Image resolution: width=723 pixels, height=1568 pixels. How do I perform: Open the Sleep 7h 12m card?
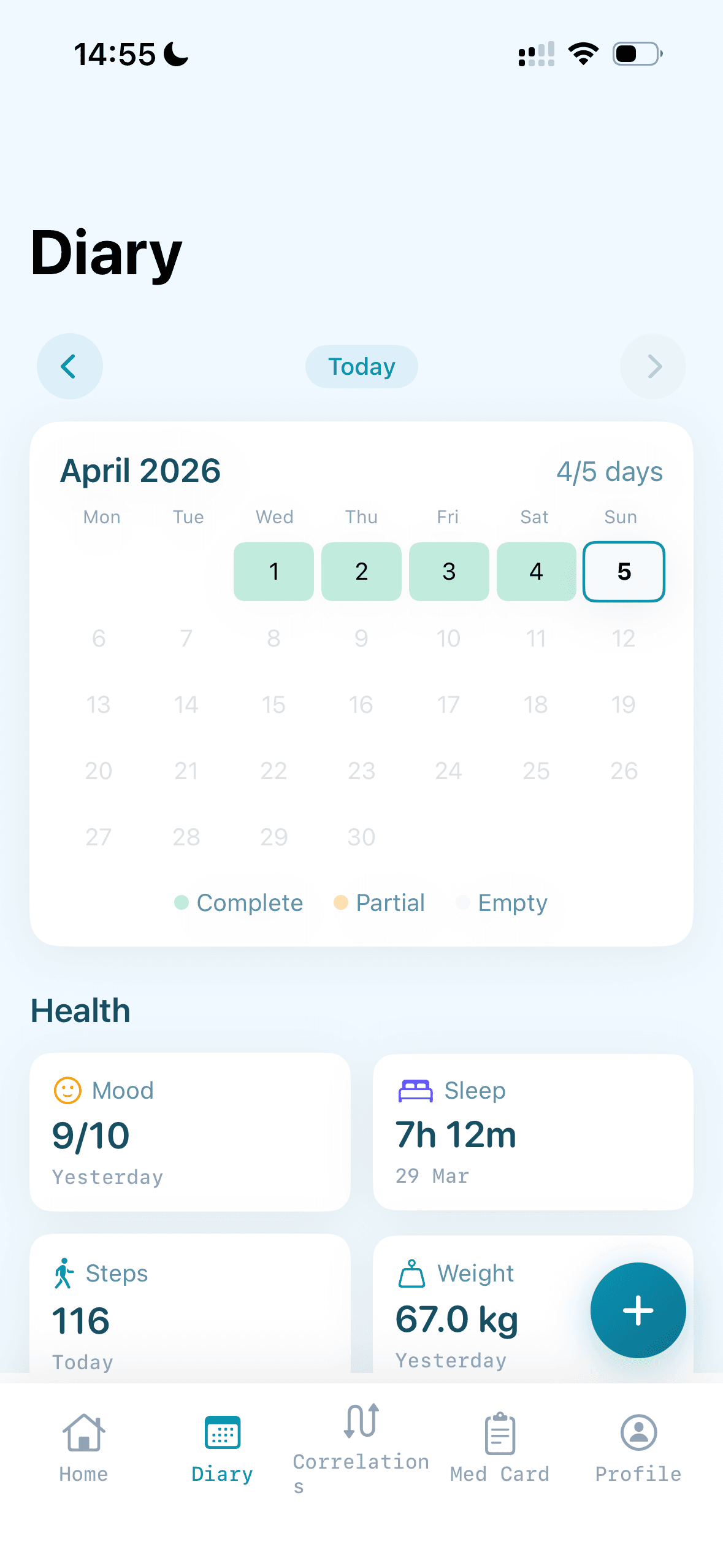pos(533,1132)
